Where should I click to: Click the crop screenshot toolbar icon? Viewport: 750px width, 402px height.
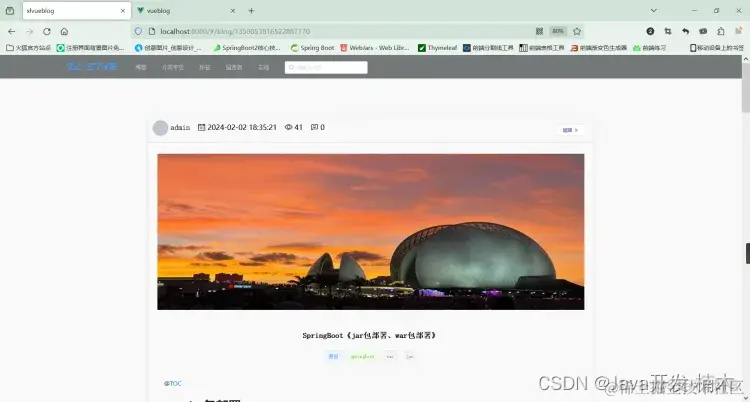pyautogui.click(x=668, y=31)
